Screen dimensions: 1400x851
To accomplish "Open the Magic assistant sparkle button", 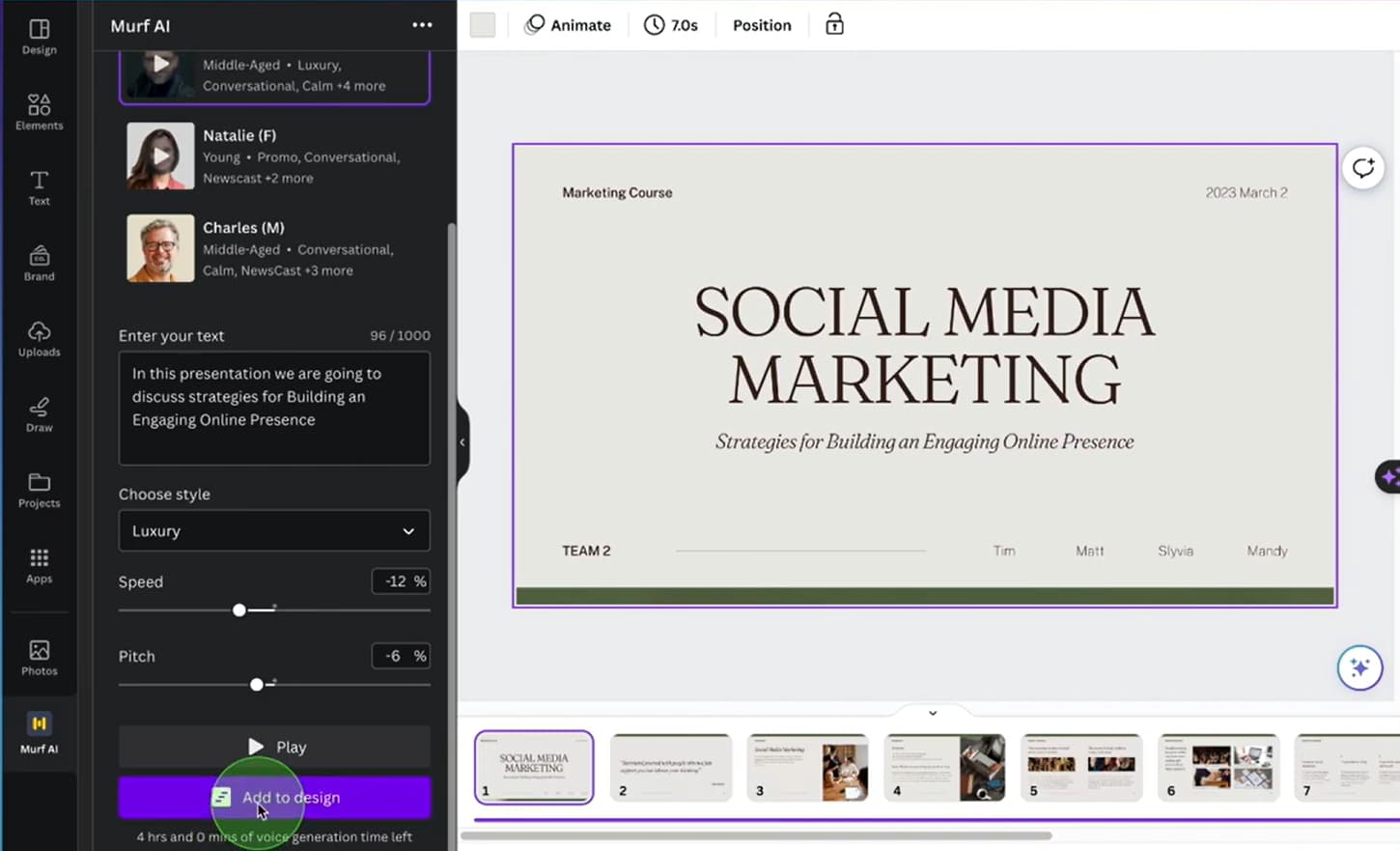I will pos(1359,667).
